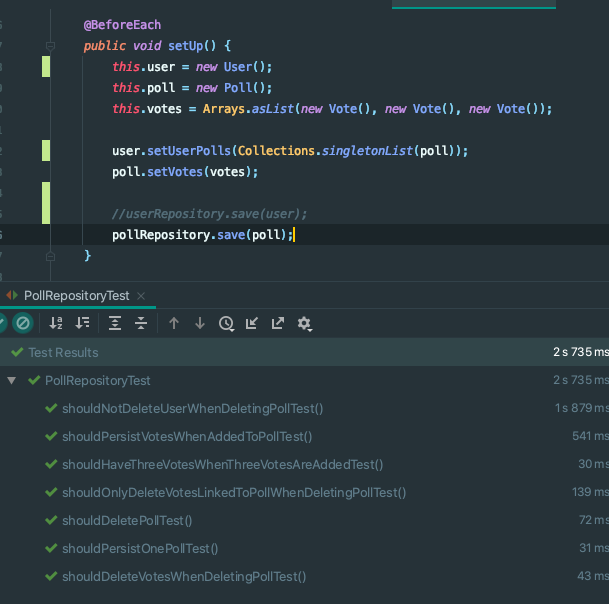Viewport: 609px width, 604px height.
Task: Sort test results alphabetically
Action: click(x=56, y=323)
